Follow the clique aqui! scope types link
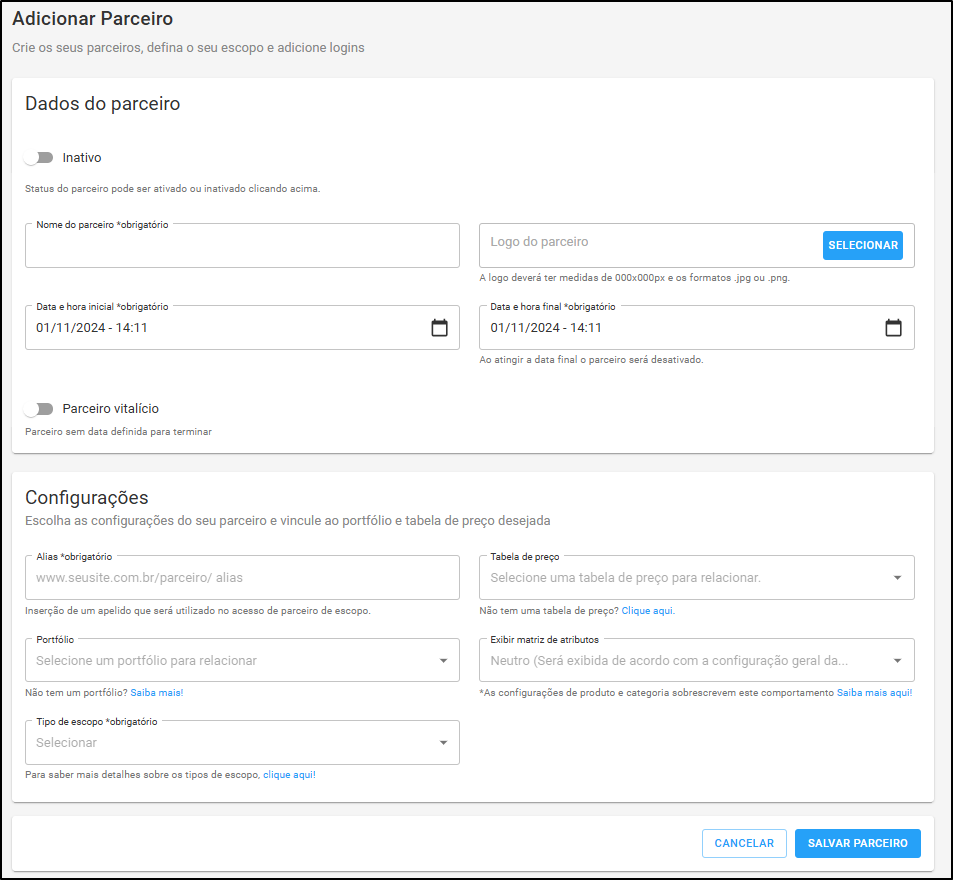 [x=289, y=775]
